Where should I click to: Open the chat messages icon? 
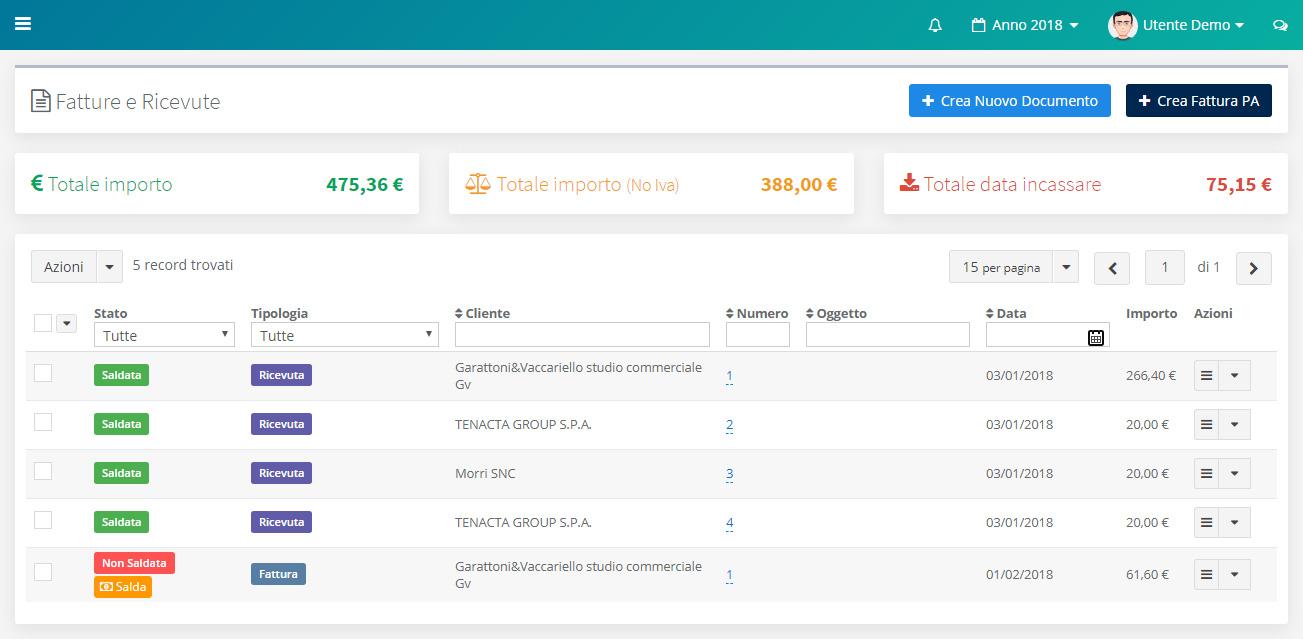1280,25
